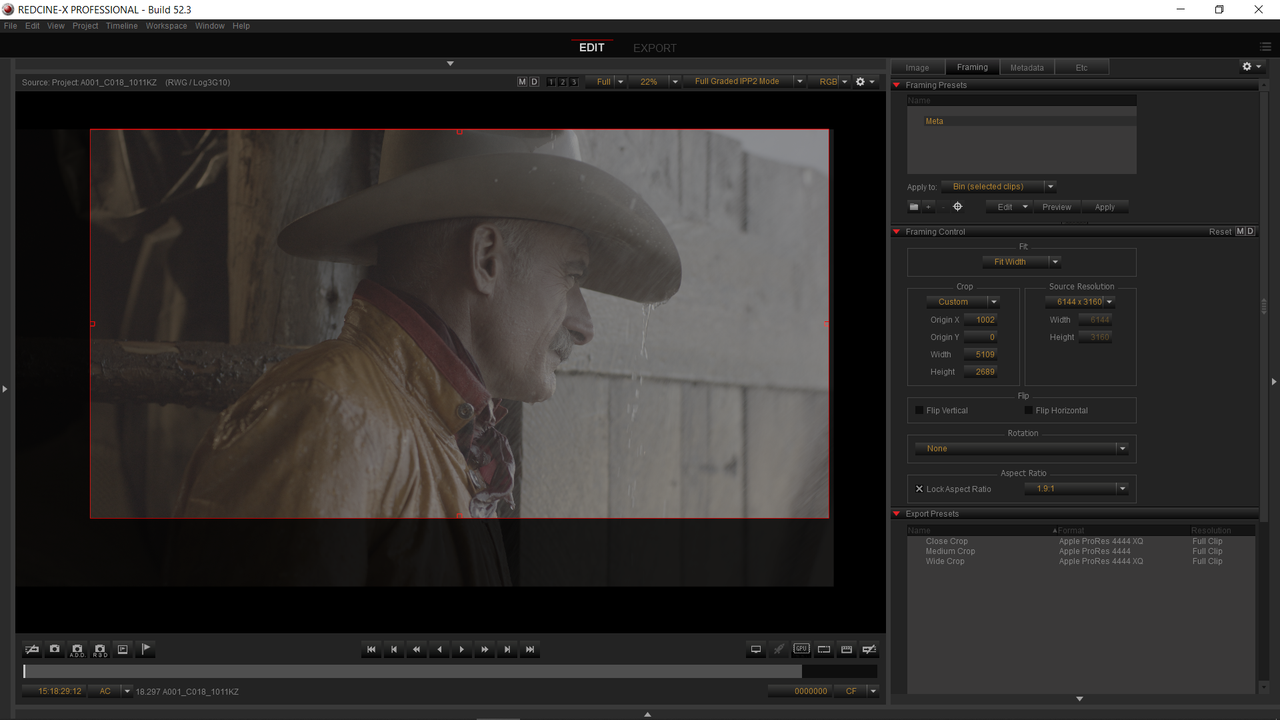Viewport: 1280px width, 720px height.
Task: Jump to the last frame of the clip
Action: (x=530, y=649)
